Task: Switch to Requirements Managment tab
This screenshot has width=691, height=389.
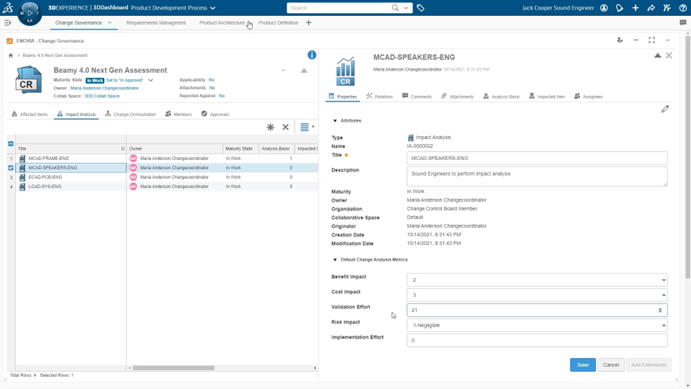Action: click(156, 22)
